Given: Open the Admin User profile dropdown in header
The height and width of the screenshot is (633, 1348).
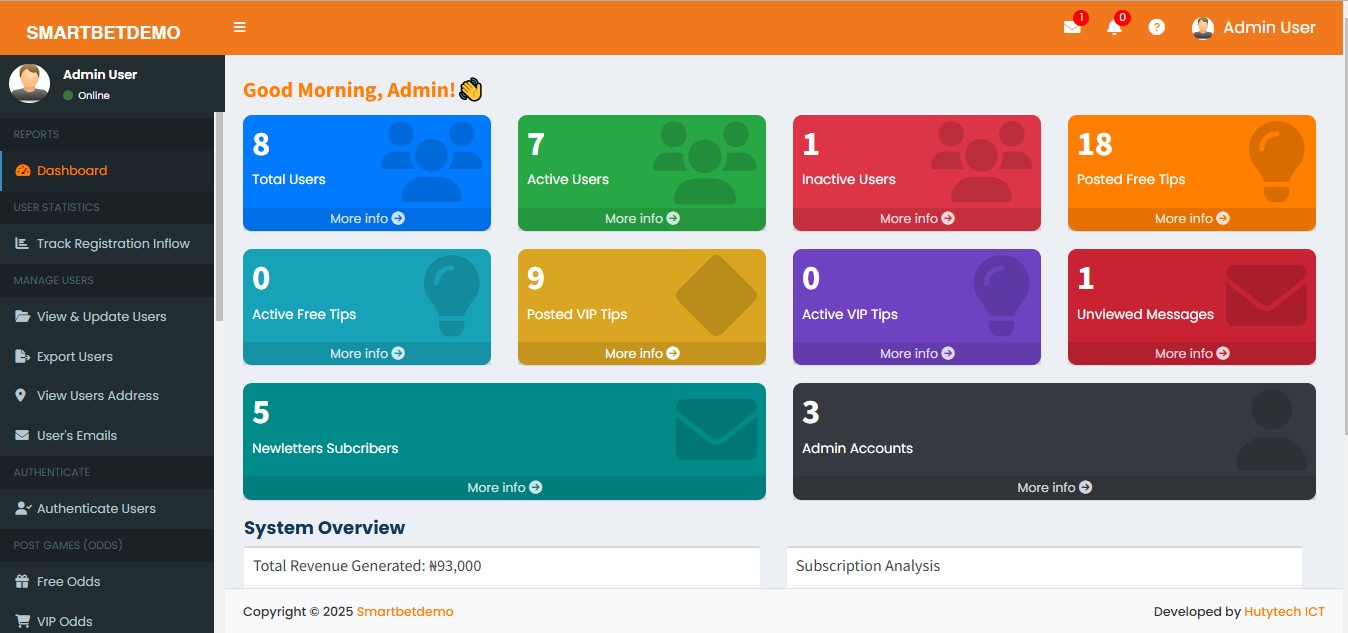Looking at the screenshot, I should click(1254, 28).
